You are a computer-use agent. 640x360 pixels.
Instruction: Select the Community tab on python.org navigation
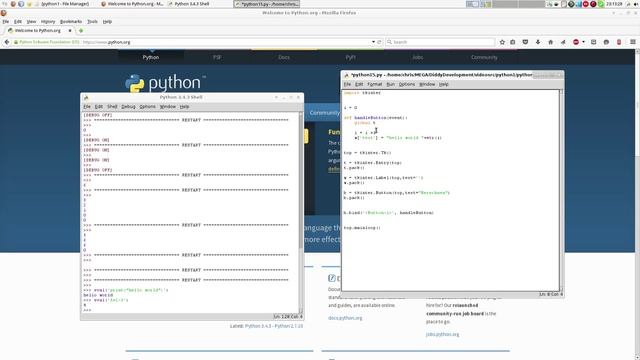click(x=484, y=57)
